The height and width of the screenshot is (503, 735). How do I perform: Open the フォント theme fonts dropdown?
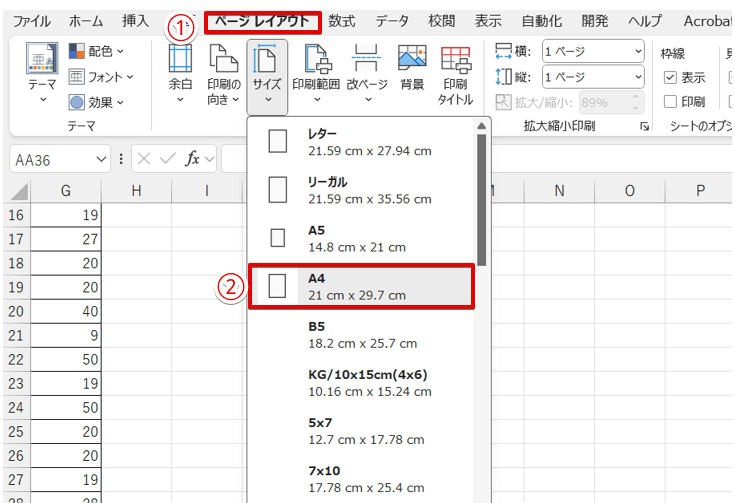tap(101, 76)
